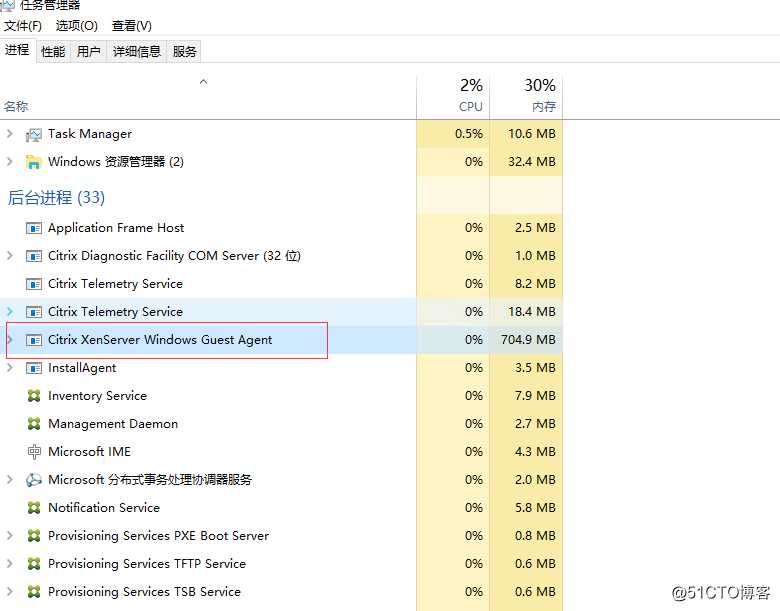Open the 文件(F) menu

pos(22,25)
